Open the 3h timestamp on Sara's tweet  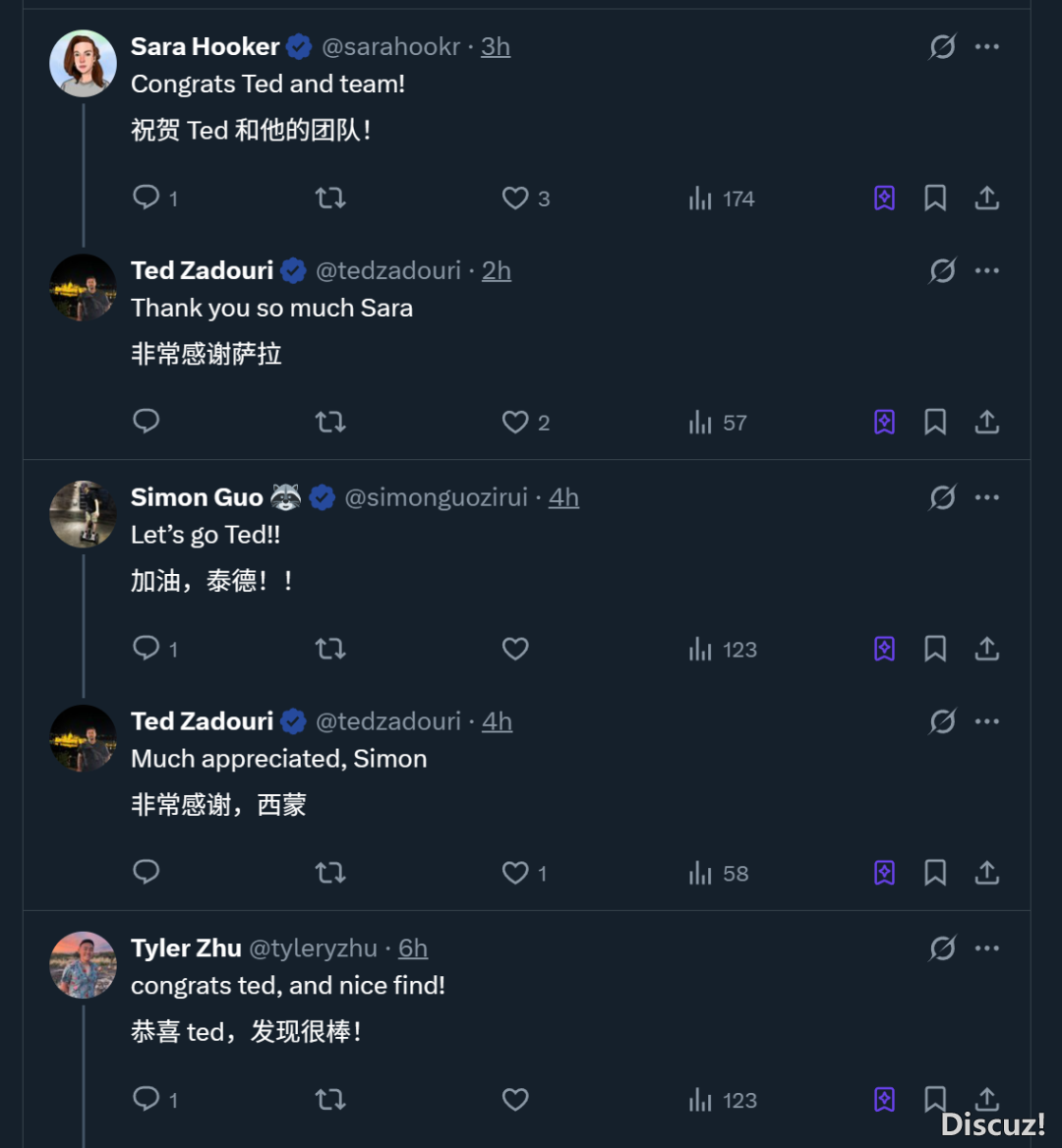pyautogui.click(x=496, y=46)
